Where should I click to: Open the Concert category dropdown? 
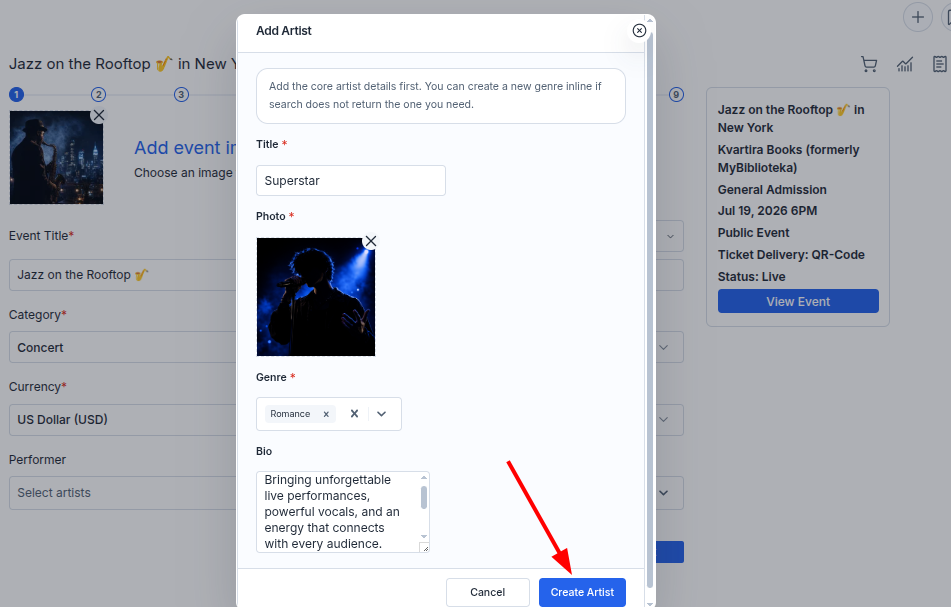[123, 347]
